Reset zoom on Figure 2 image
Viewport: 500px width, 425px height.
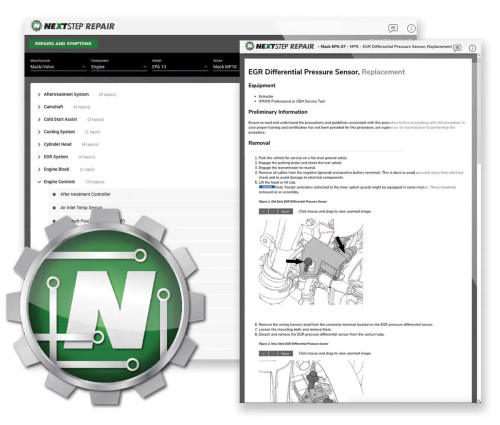click(285, 353)
